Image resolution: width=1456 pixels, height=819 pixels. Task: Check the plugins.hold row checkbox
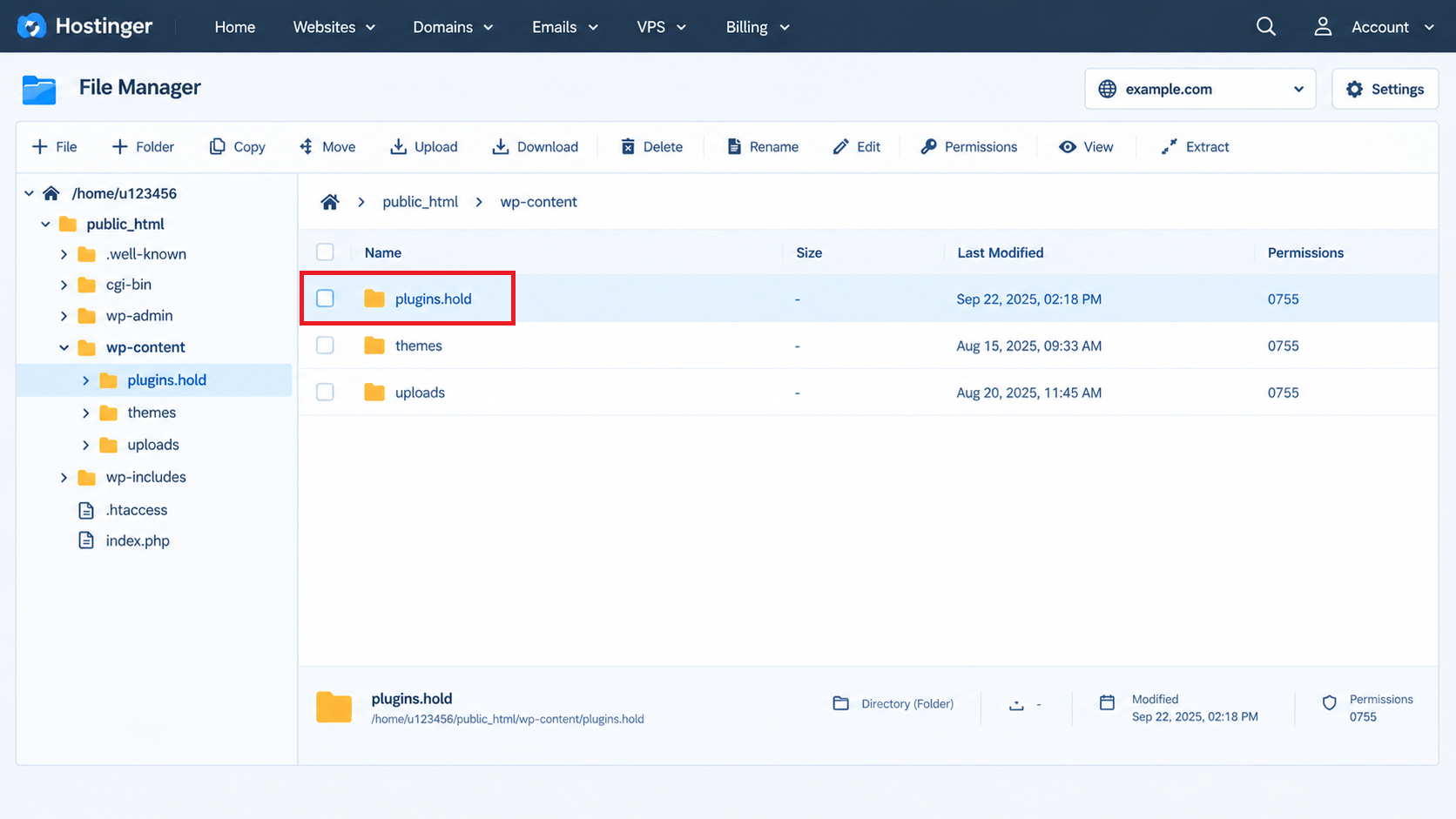325,299
